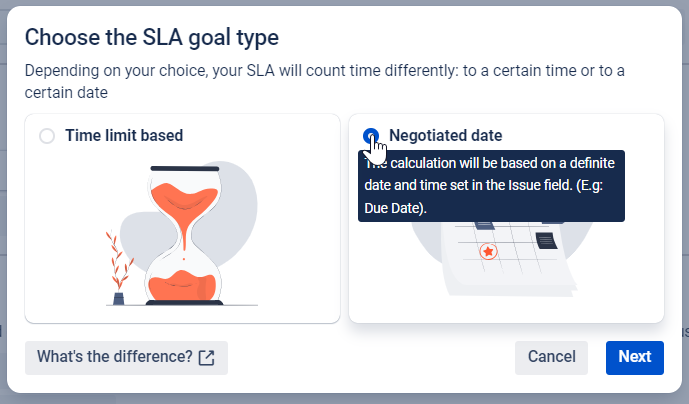This screenshot has width=689, height=404.
Task: Select the Time limit based radio button
Action: click(47, 136)
